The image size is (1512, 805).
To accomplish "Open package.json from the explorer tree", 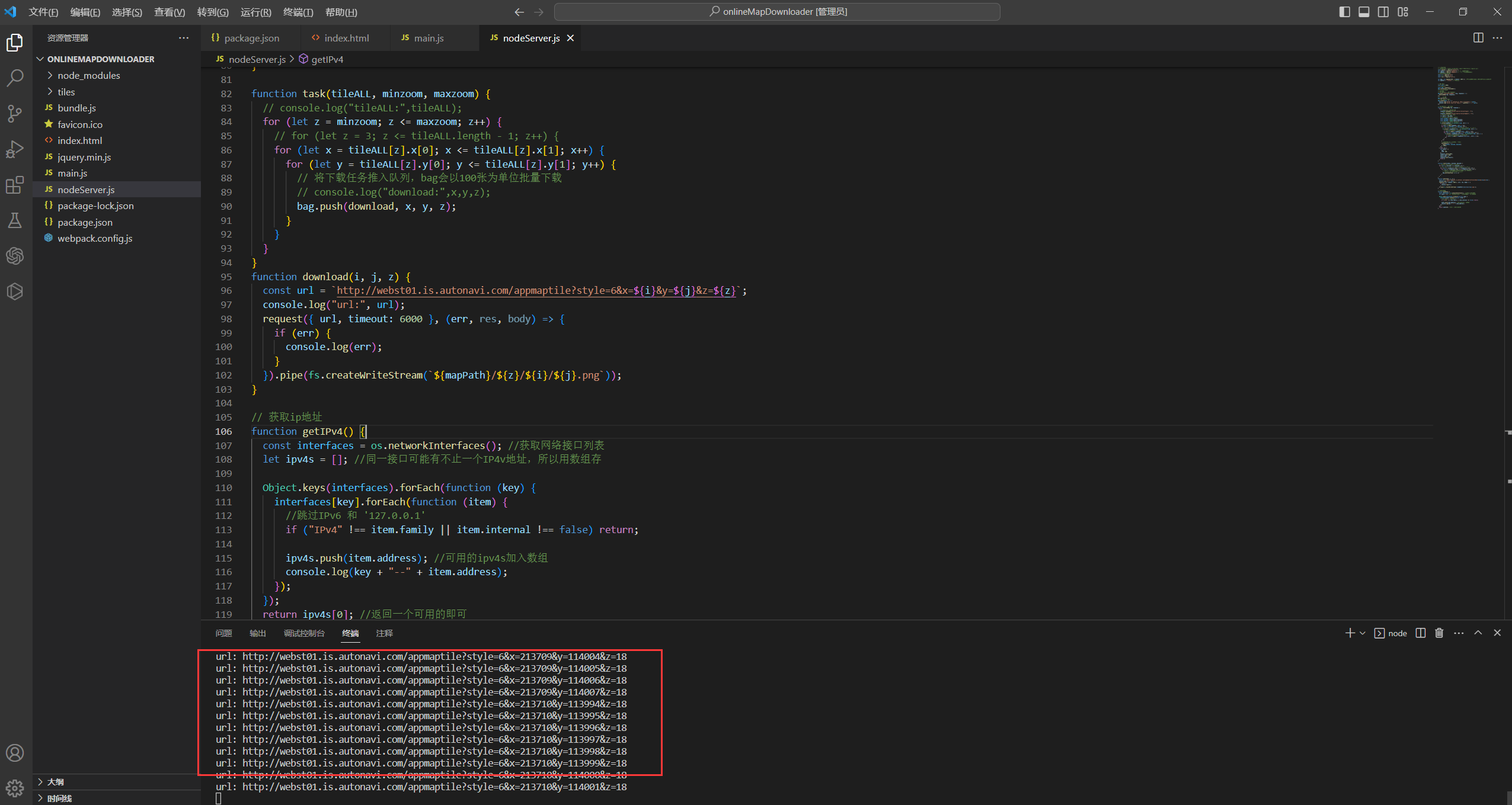I will point(117,222).
